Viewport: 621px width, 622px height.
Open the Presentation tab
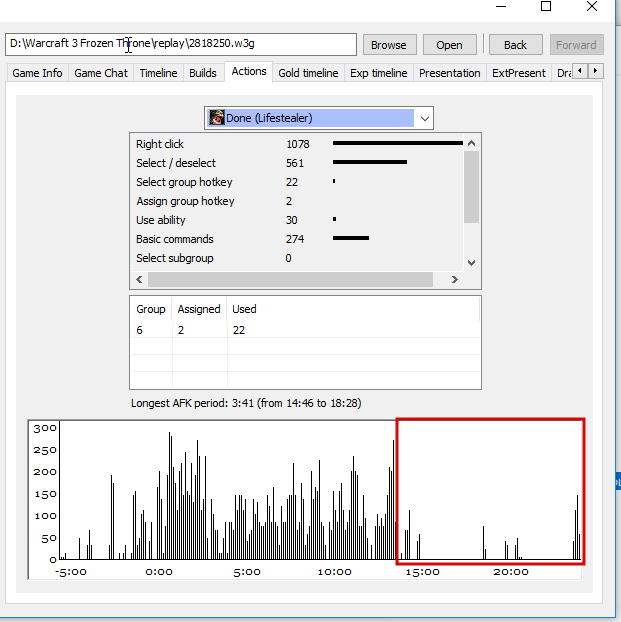tap(450, 73)
